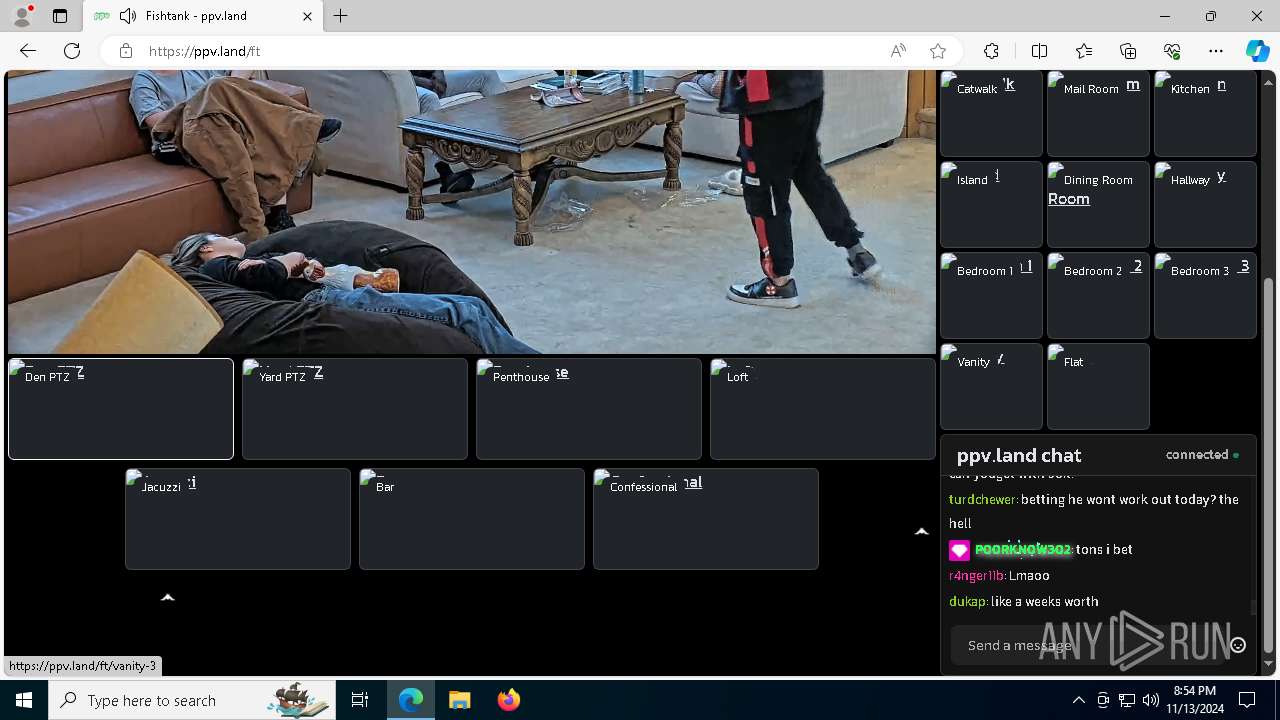This screenshot has height=720, width=1280.
Task: Click the main live video stream
Action: click(472, 212)
